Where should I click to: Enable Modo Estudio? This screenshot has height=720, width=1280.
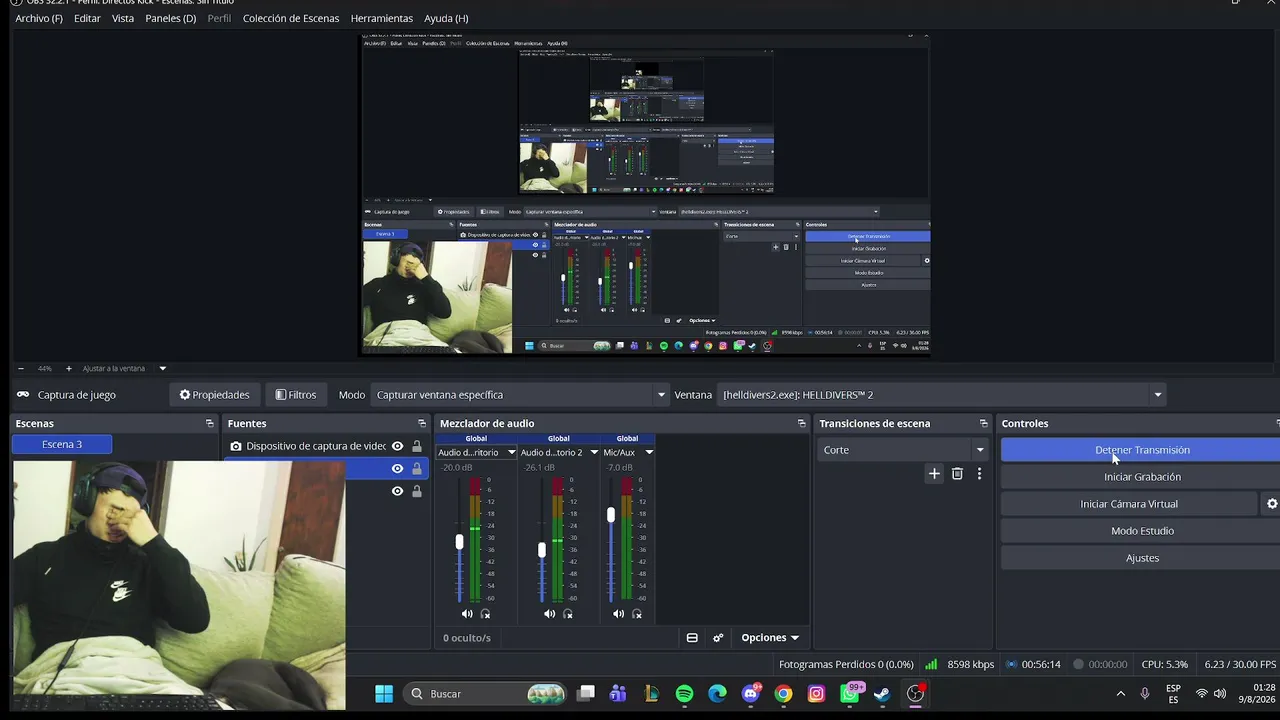tap(1142, 531)
